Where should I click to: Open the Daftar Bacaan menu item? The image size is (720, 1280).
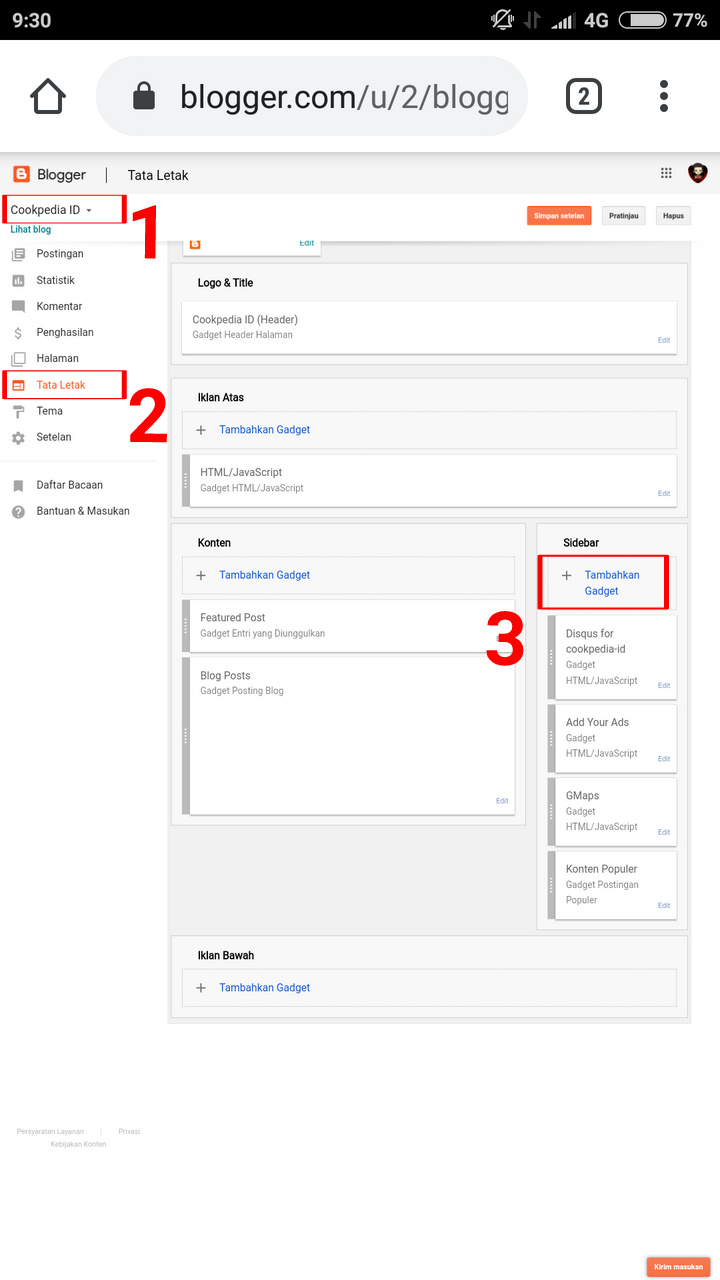(70, 485)
